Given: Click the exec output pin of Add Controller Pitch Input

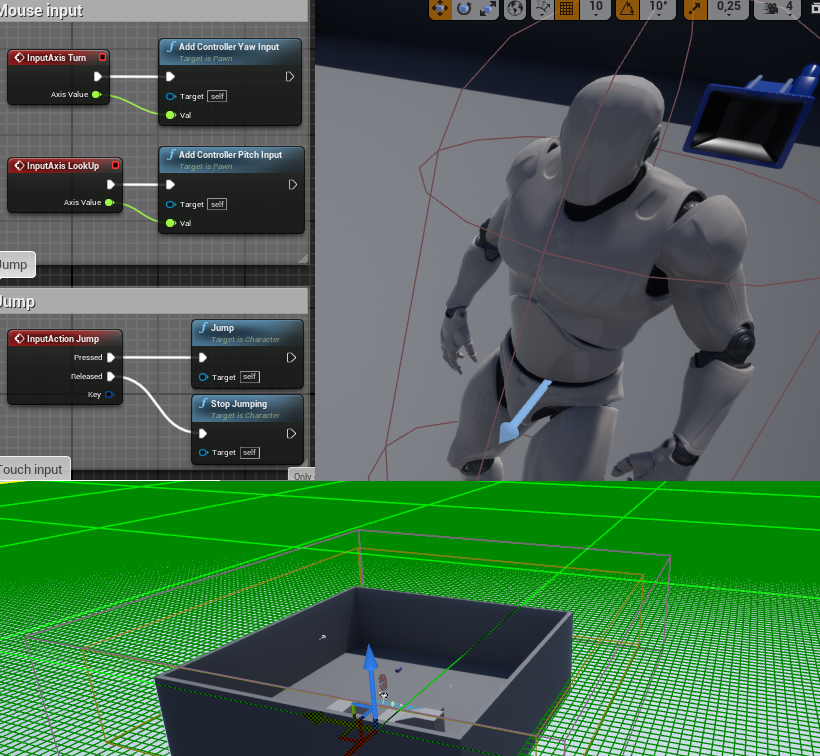Looking at the screenshot, I should tap(292, 185).
